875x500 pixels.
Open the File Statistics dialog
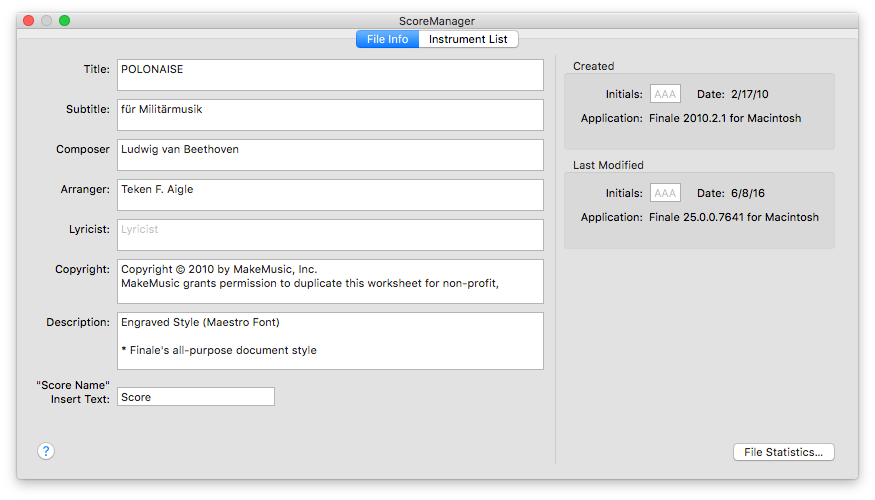tap(783, 452)
